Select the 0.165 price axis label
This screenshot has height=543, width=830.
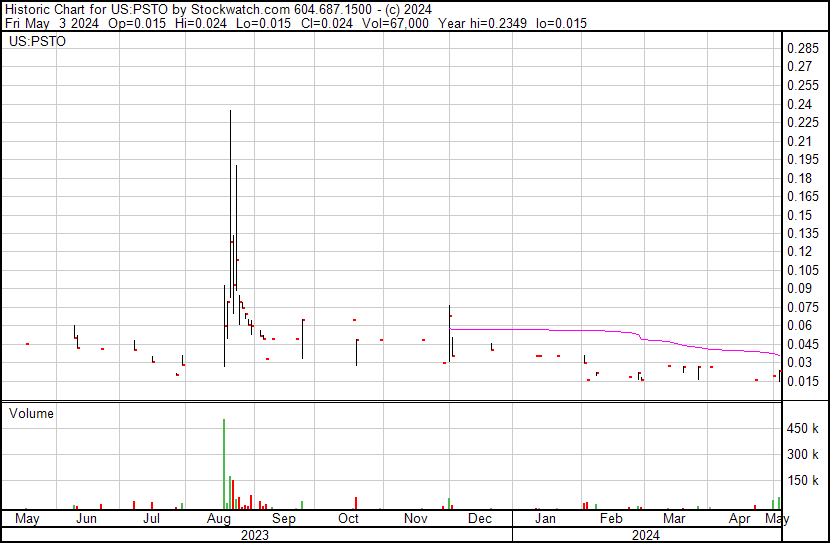point(802,196)
